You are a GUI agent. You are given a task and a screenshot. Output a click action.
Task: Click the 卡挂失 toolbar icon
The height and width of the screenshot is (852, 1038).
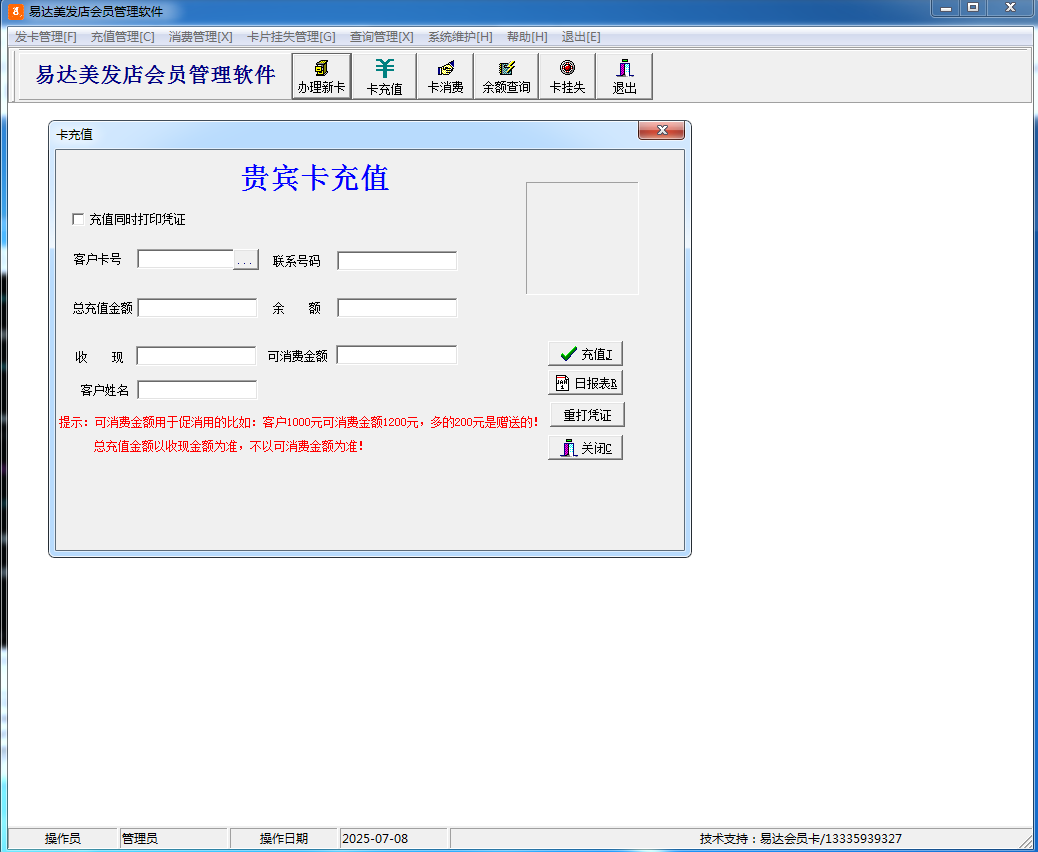567,76
